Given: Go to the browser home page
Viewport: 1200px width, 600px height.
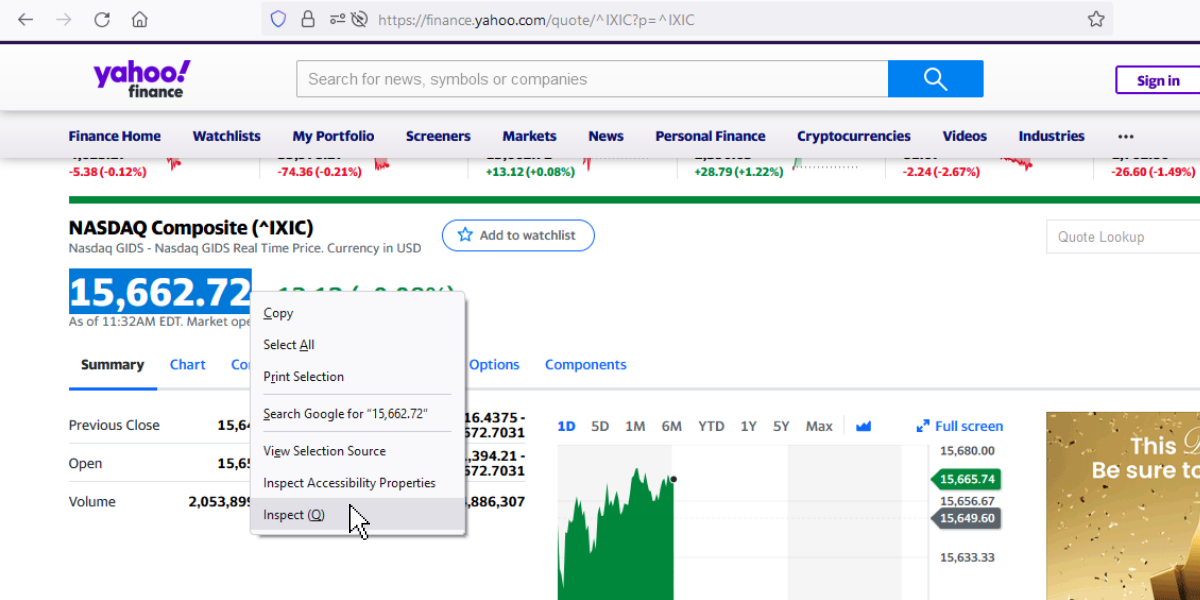Looking at the screenshot, I should click(140, 19).
